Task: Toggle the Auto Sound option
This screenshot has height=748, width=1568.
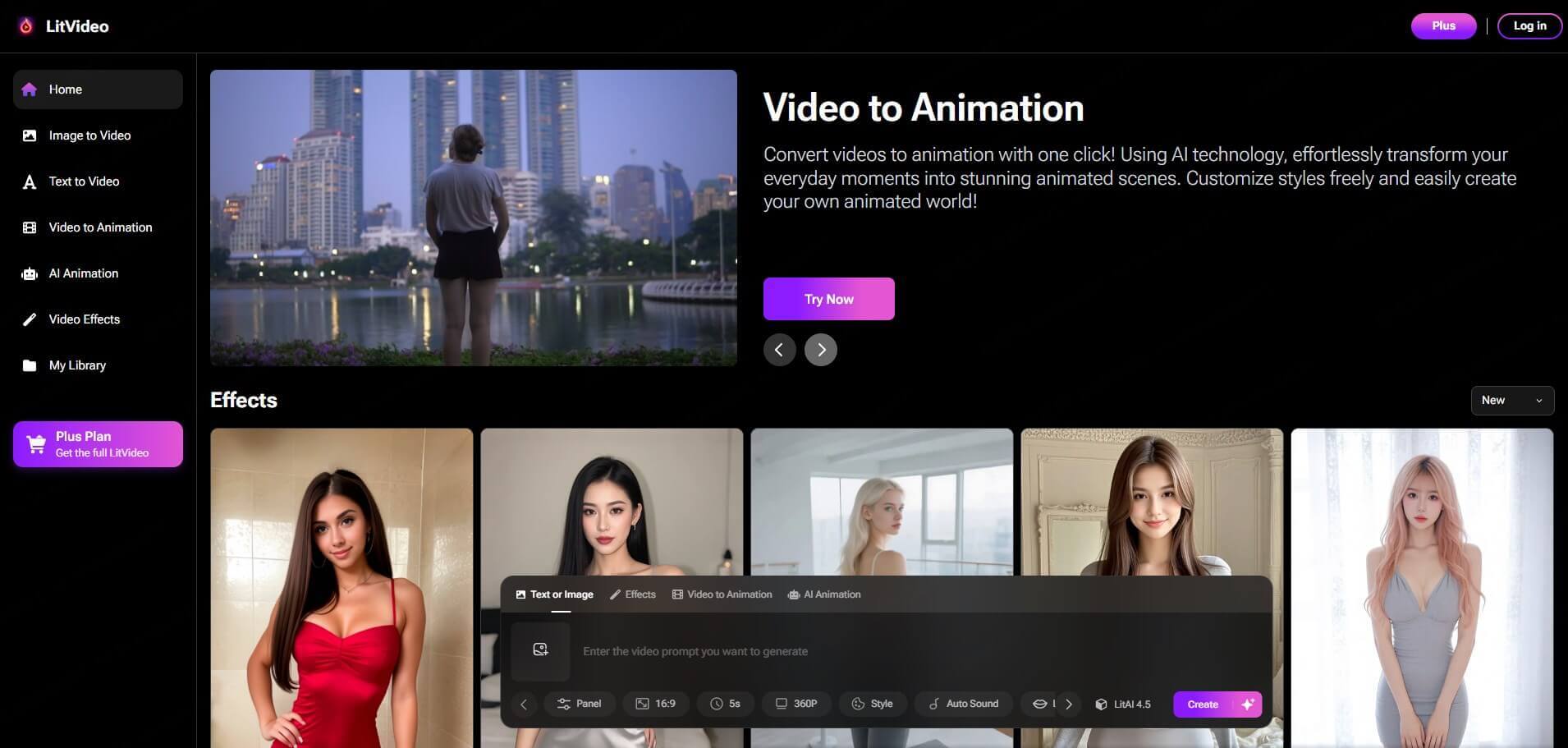Action: [963, 704]
